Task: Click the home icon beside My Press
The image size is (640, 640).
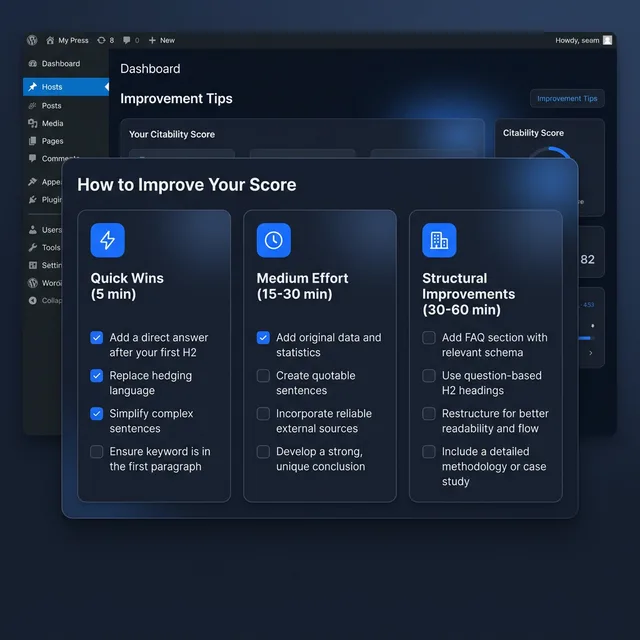Action: point(50,40)
